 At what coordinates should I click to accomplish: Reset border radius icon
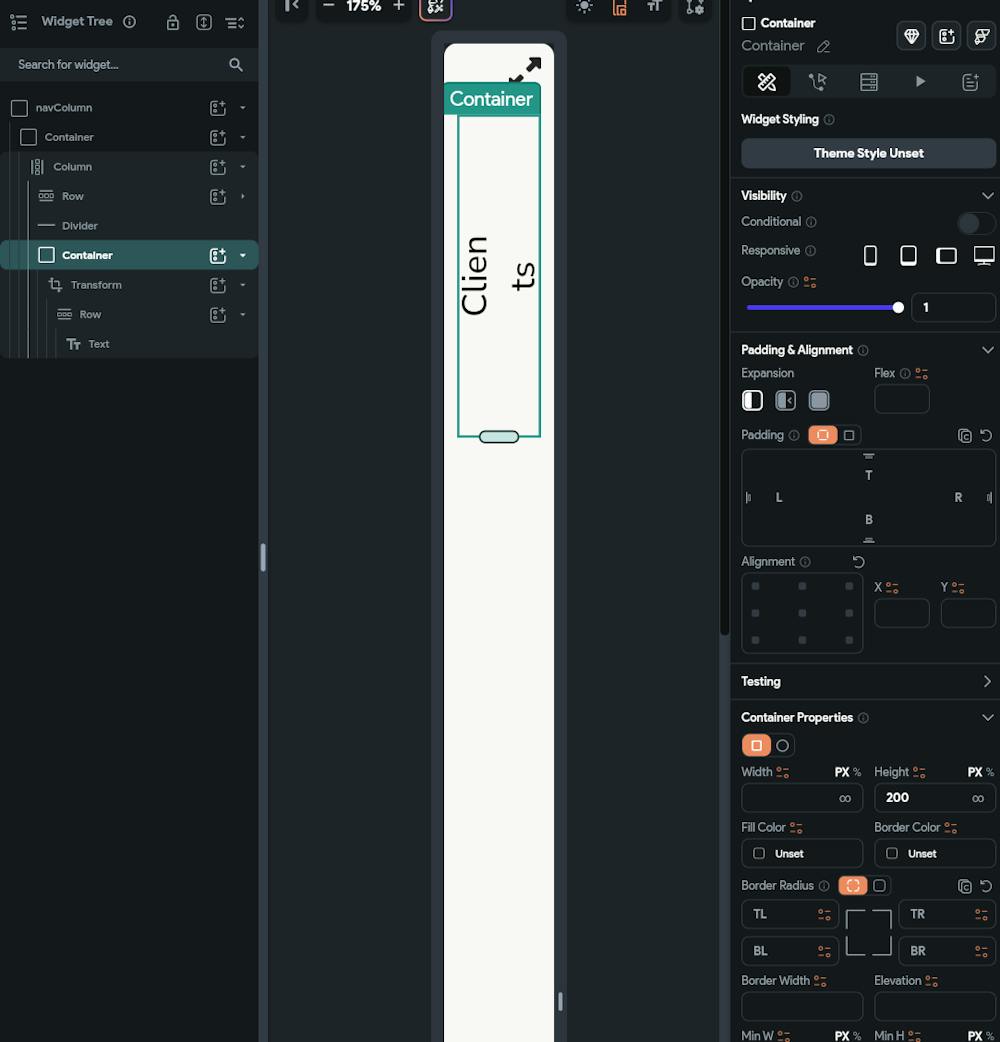point(986,886)
